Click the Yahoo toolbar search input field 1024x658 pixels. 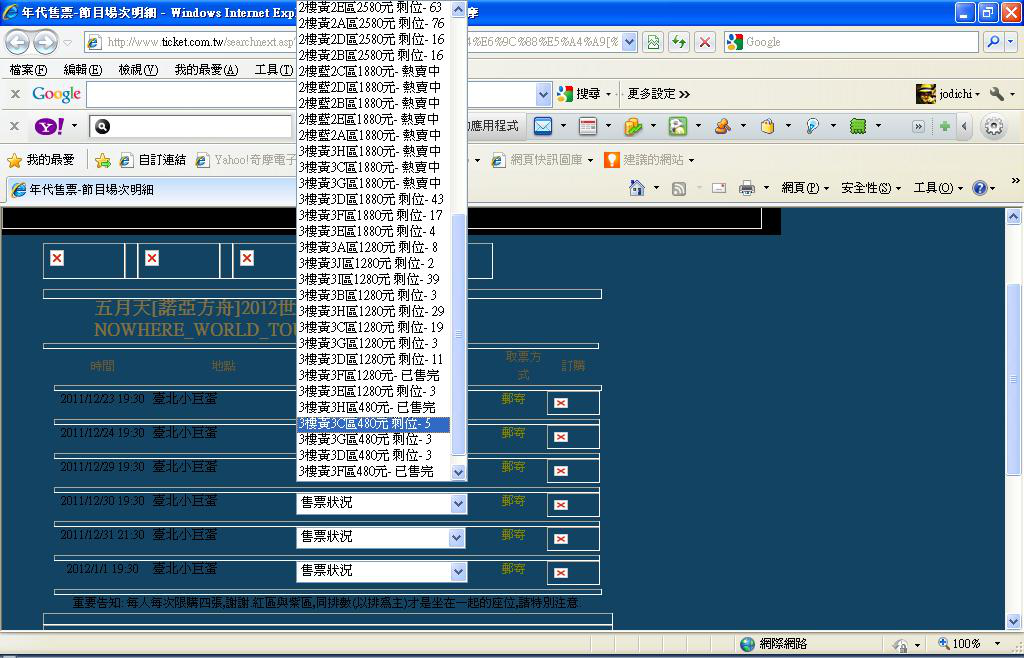191,127
